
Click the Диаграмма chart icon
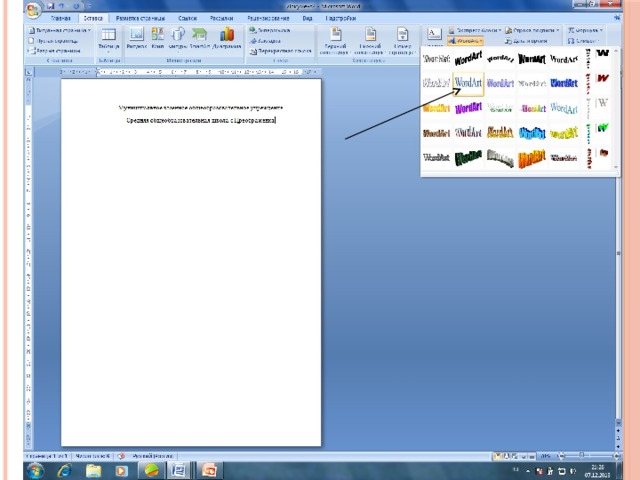click(x=227, y=38)
